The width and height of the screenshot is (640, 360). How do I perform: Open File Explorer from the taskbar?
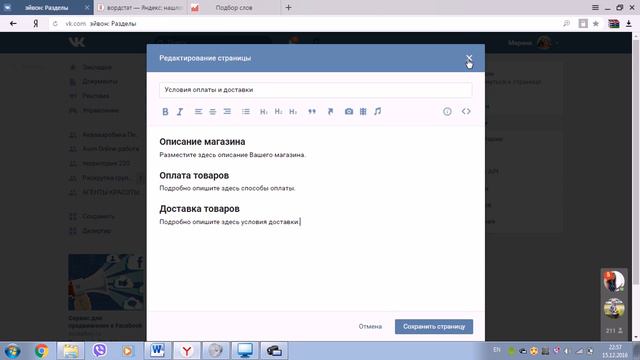pyautogui.click(x=70, y=351)
